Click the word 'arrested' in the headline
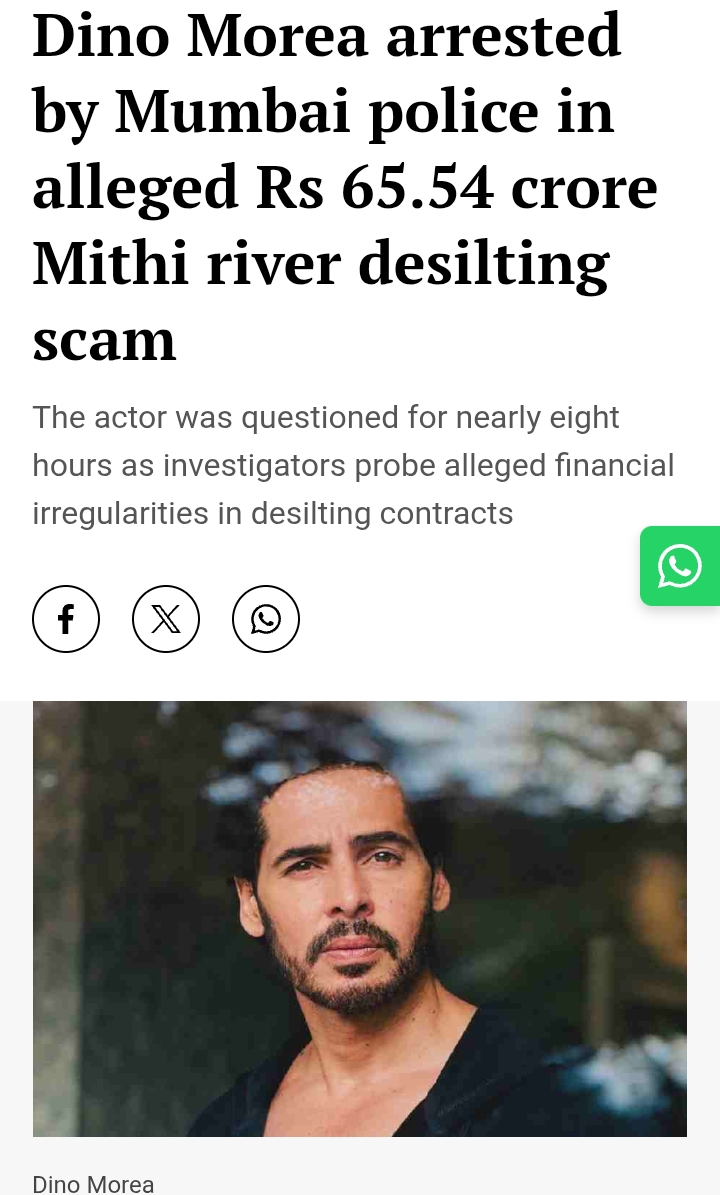 pyautogui.click(x=504, y=36)
